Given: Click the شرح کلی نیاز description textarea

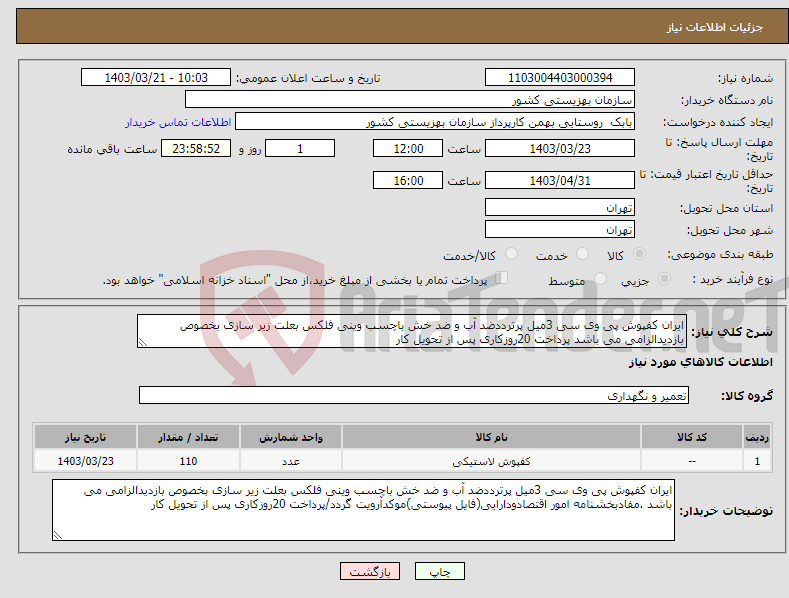Looking at the screenshot, I should [412, 331].
